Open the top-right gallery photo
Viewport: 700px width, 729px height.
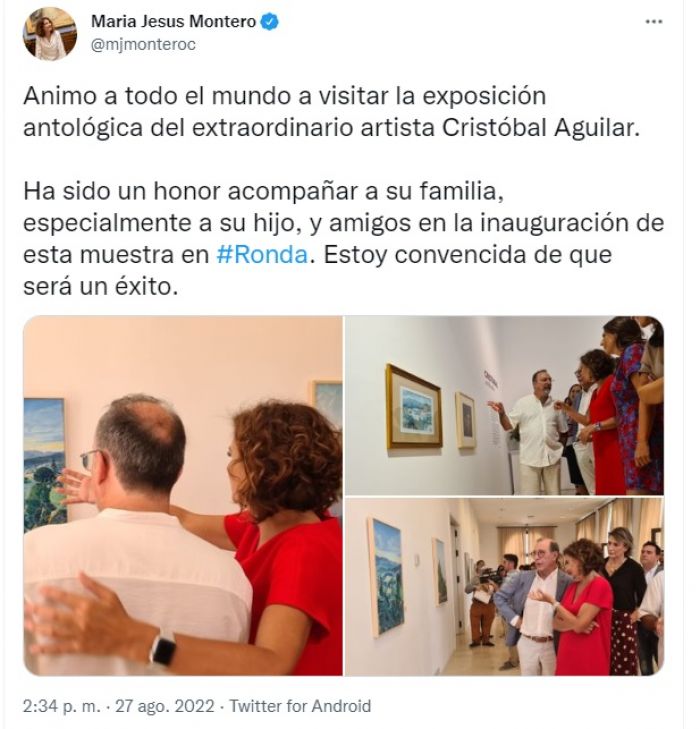[x=504, y=405]
